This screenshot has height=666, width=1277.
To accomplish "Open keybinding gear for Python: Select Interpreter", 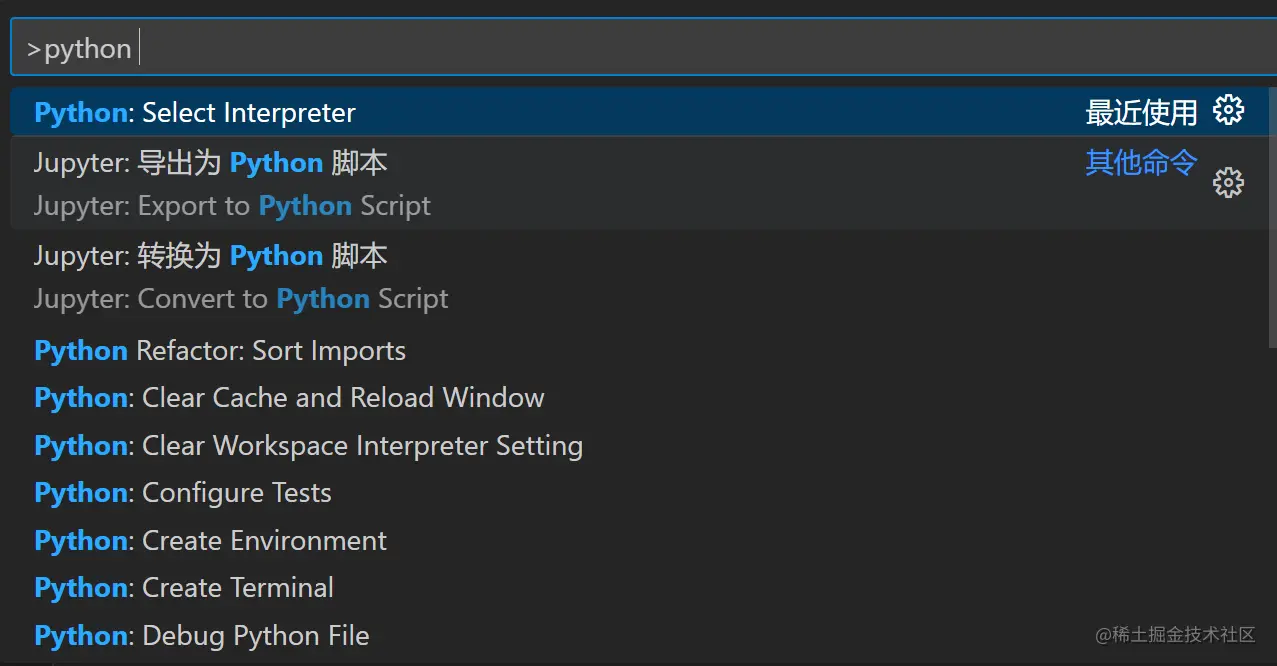I will (x=1228, y=111).
